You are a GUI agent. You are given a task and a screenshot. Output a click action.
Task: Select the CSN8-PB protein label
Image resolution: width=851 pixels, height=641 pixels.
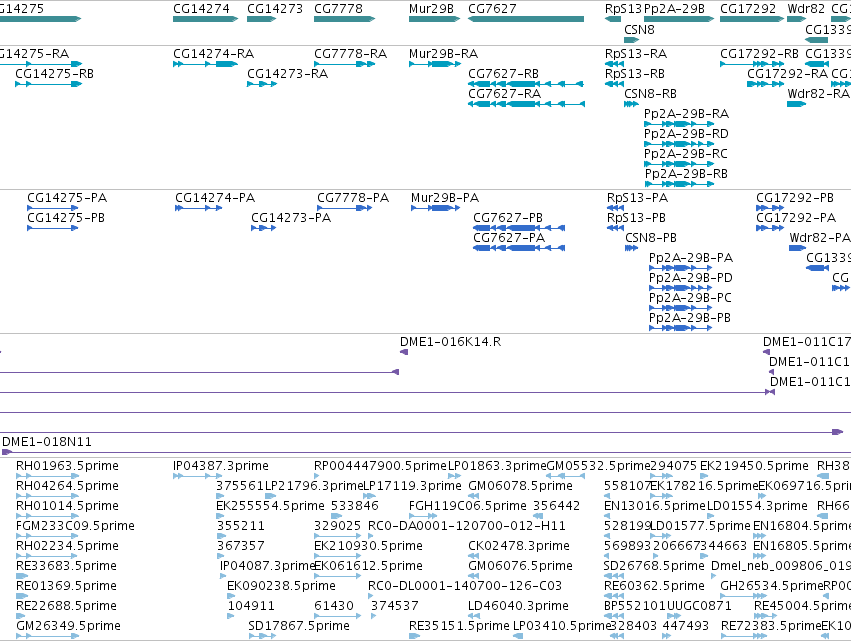pos(651,238)
